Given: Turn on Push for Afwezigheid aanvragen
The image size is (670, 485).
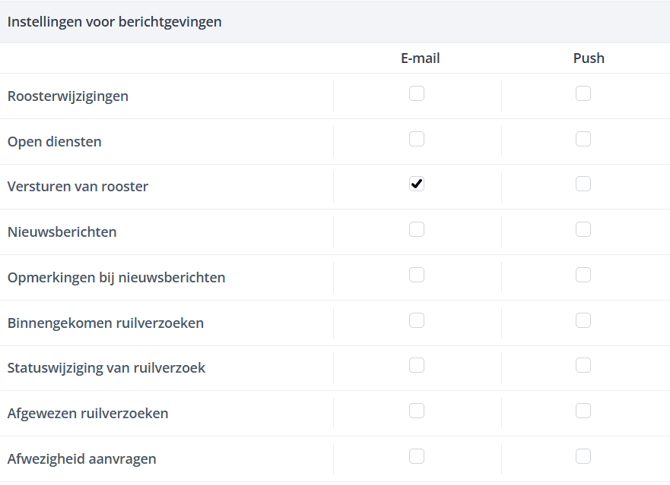Looking at the screenshot, I should pyautogui.click(x=583, y=457).
